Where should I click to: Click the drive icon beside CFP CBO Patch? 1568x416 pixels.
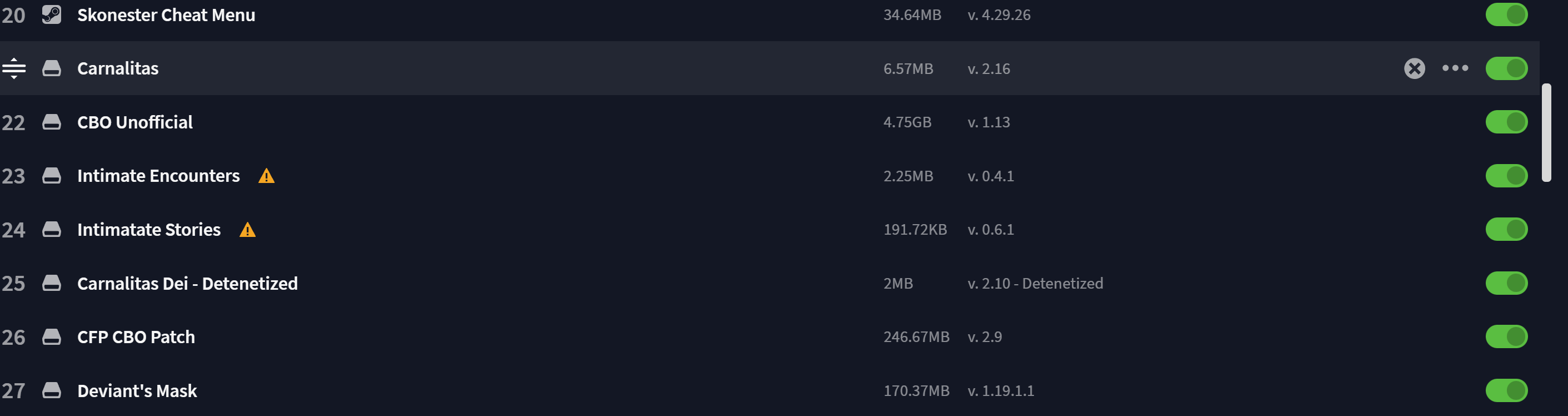pos(52,337)
